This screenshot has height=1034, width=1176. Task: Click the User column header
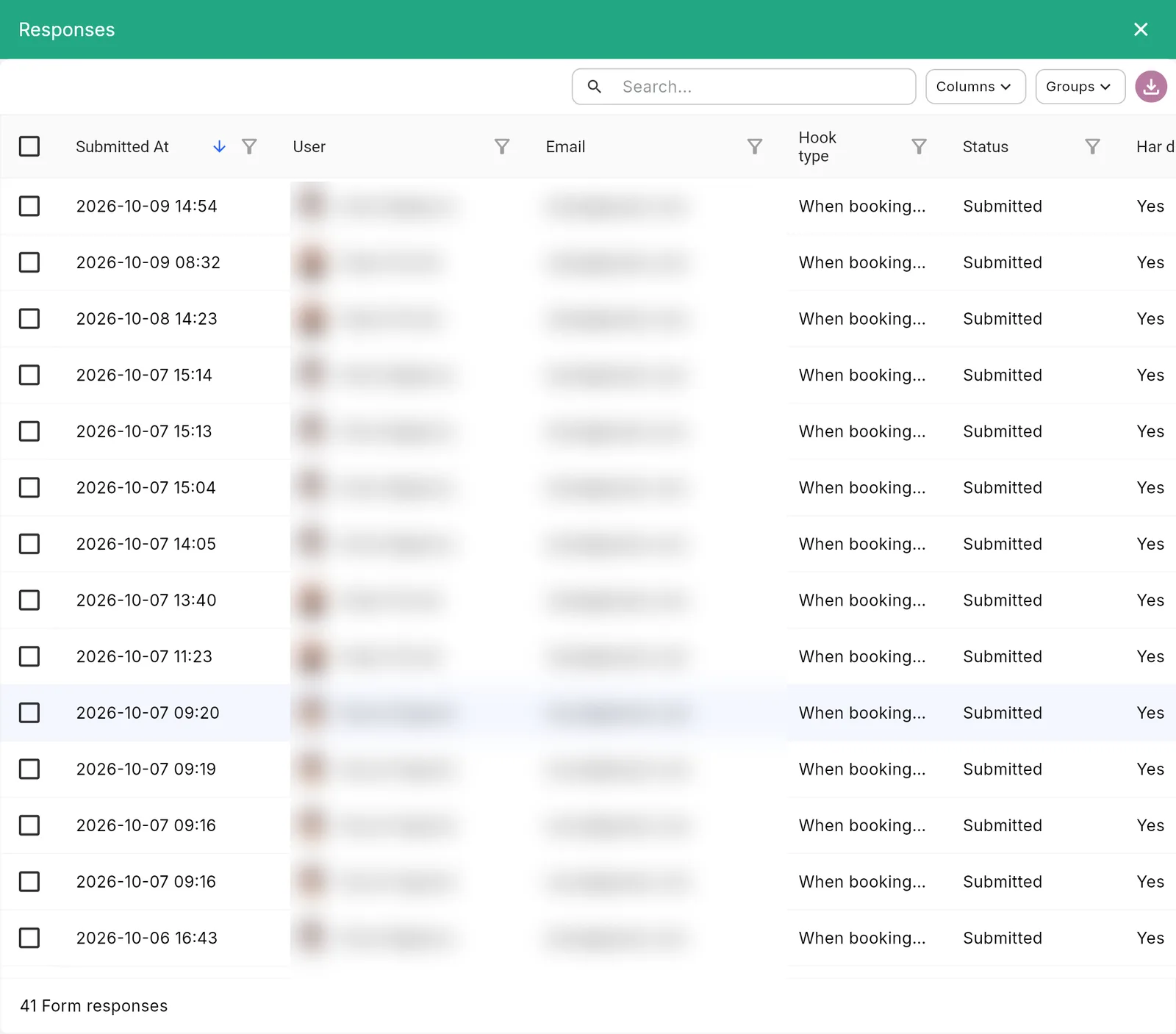(309, 147)
